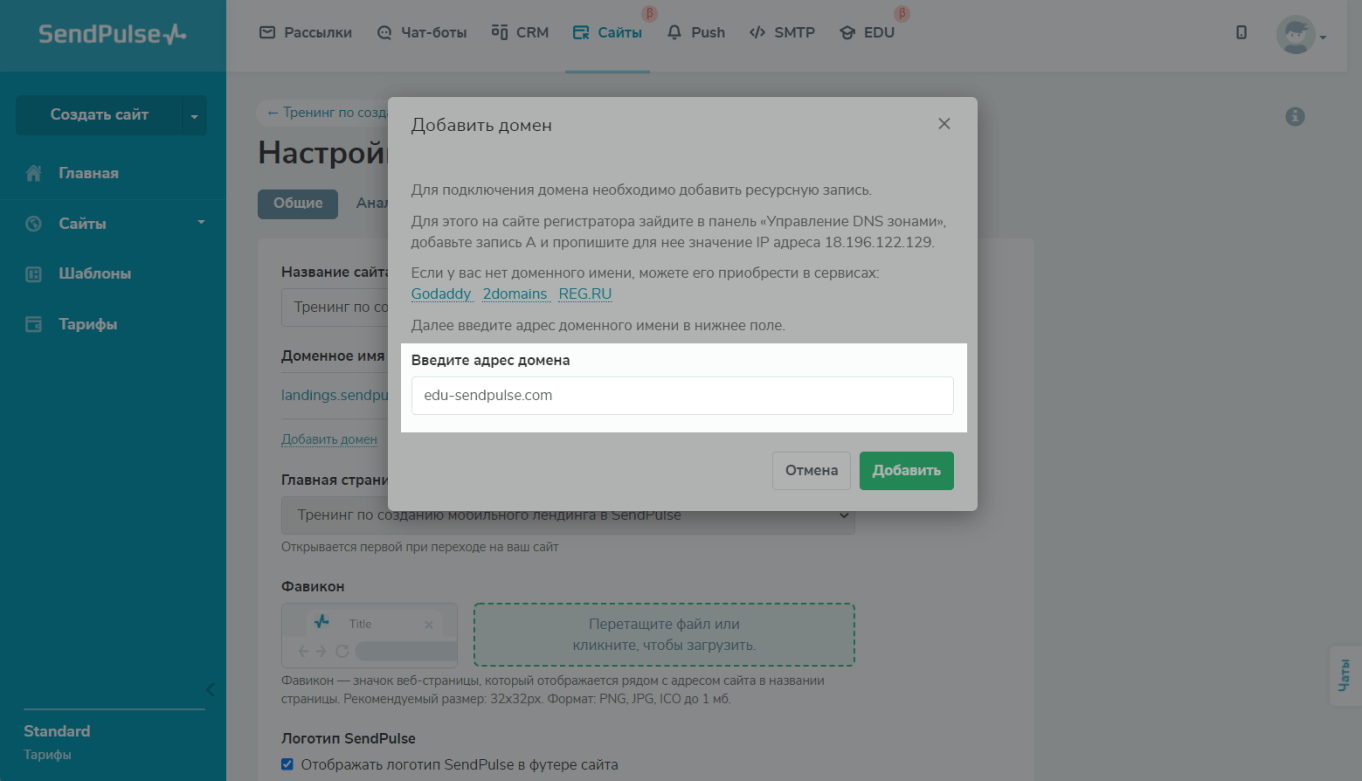Expand the Создать сайт dropdown arrow

pos(194,115)
